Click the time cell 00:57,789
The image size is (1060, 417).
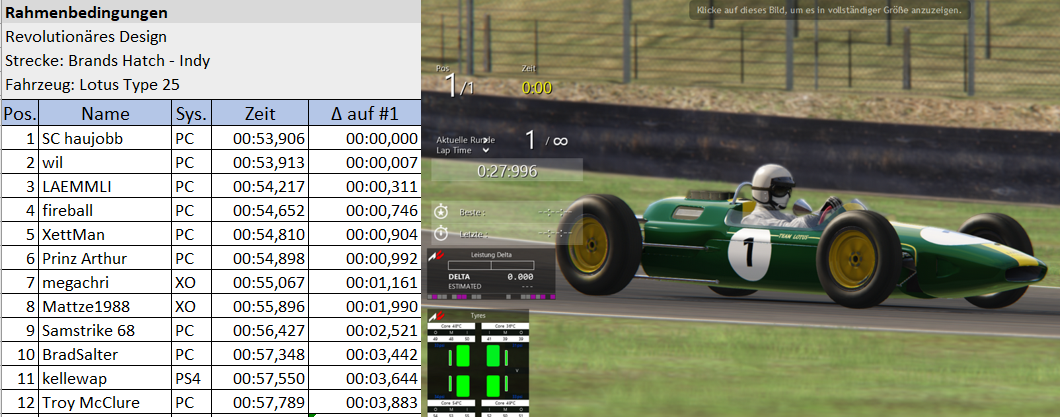260,403
